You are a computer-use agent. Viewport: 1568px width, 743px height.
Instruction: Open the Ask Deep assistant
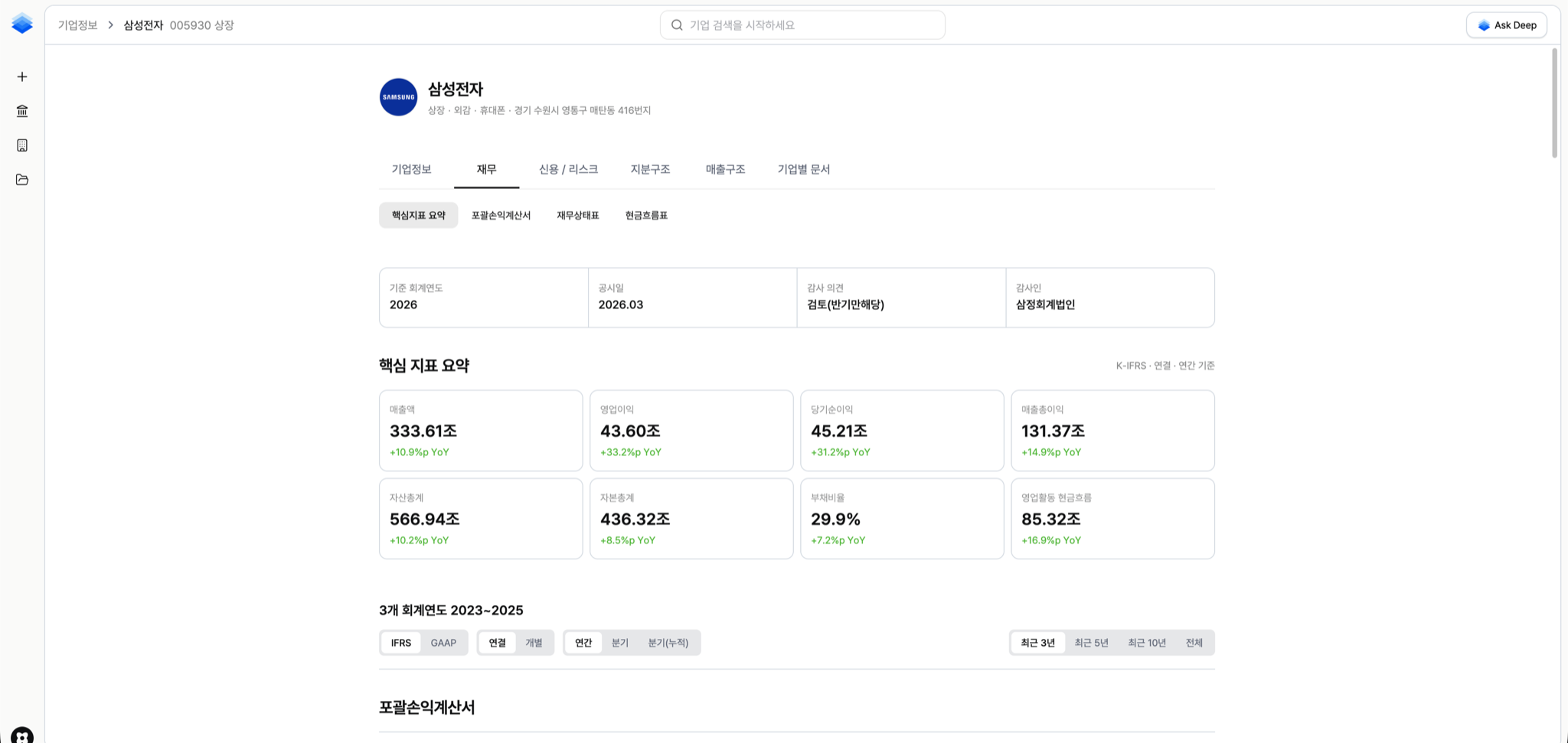click(x=1507, y=25)
